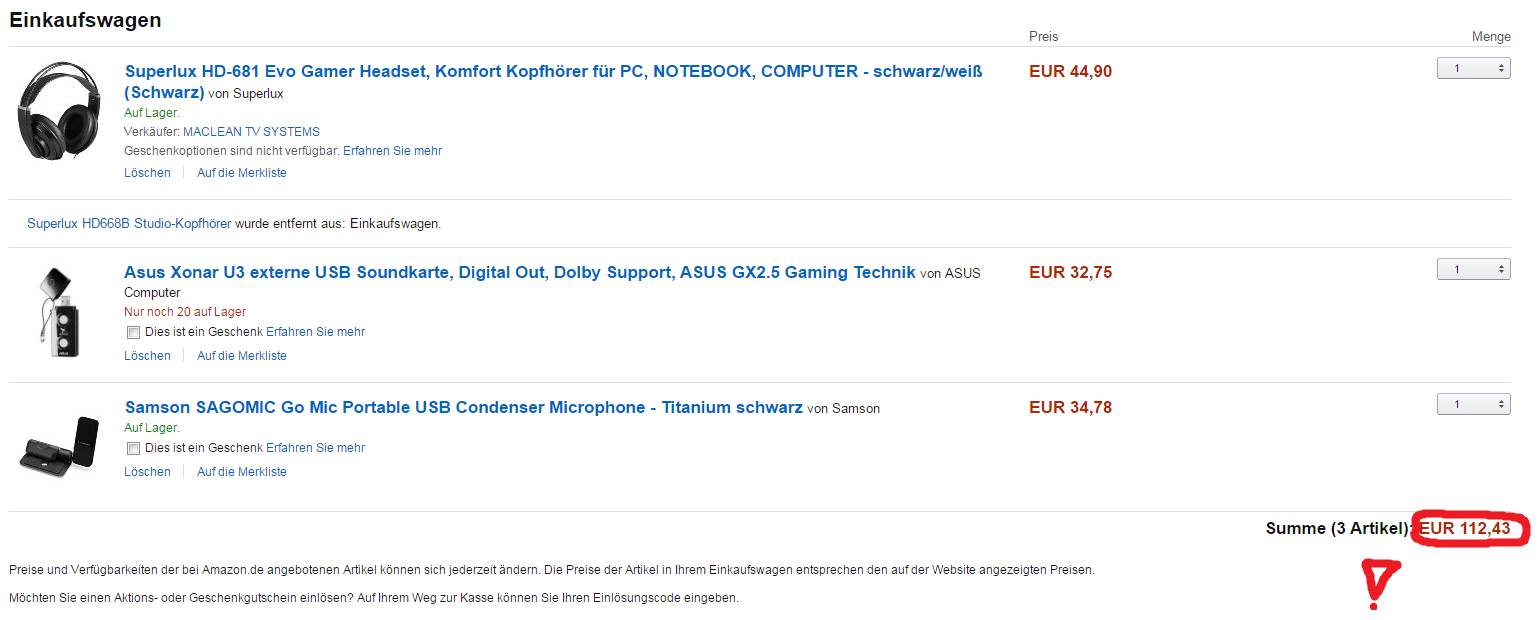Delete the Asus Xonar U3 via Löschen

(x=147, y=356)
